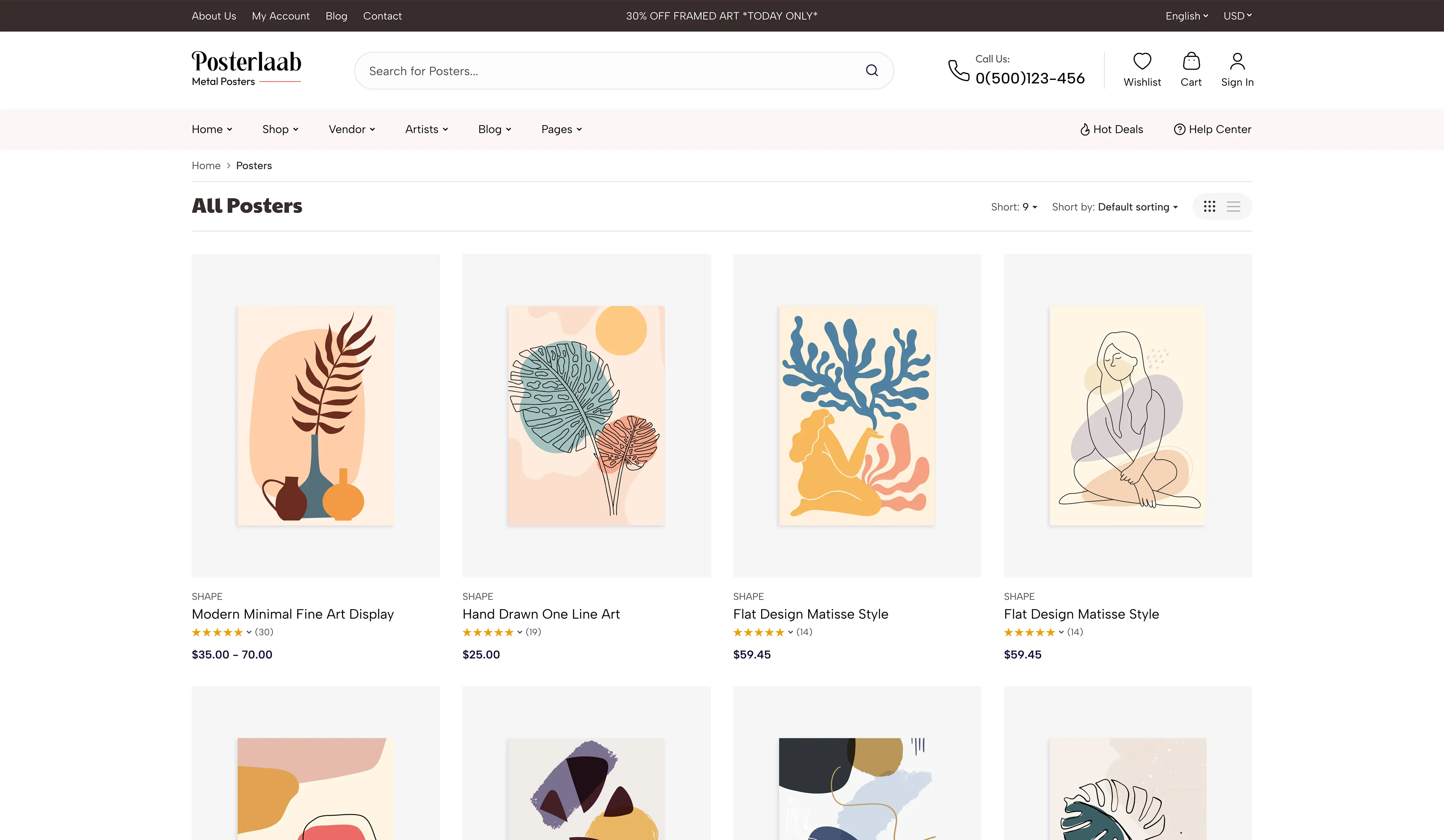Click the 30% off framed art banner

pyautogui.click(x=721, y=16)
